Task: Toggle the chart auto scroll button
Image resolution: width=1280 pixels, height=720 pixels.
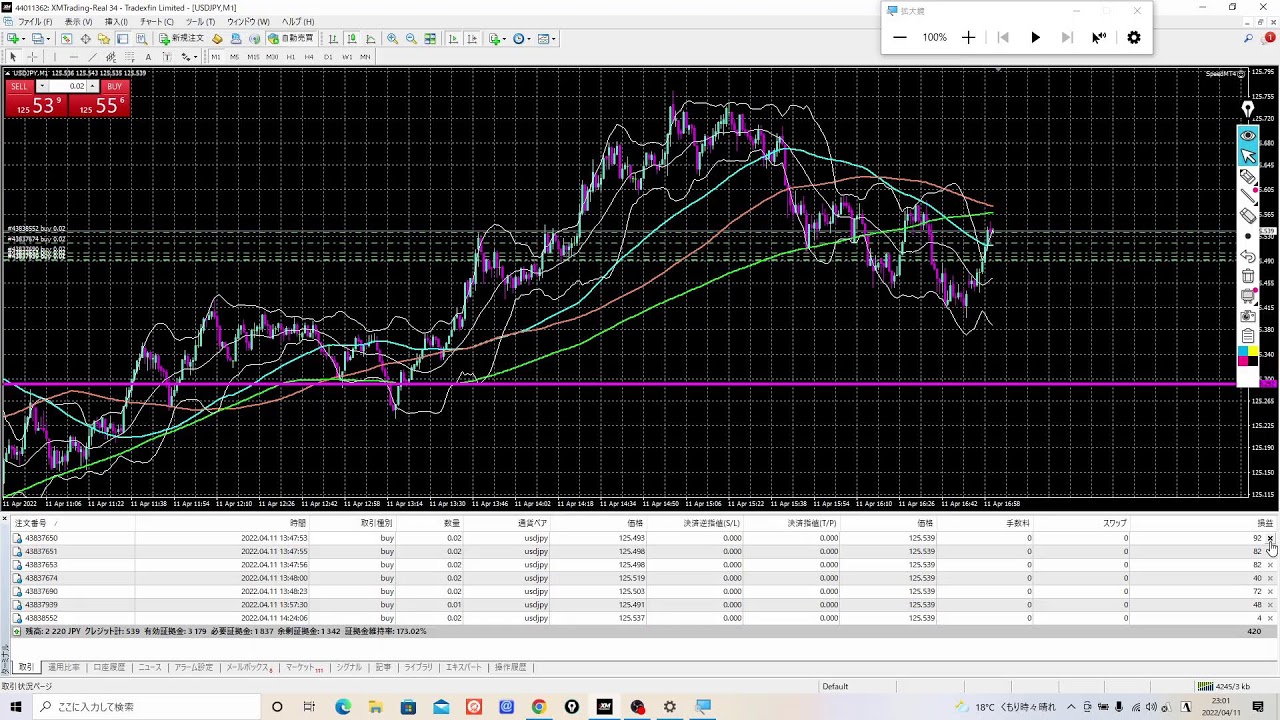Action: pos(453,39)
